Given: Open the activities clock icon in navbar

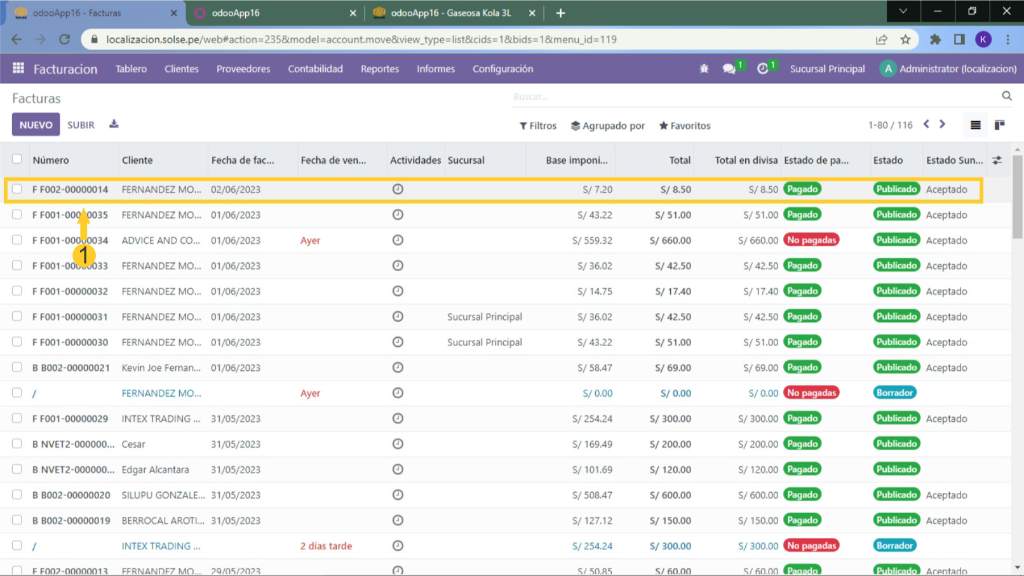Looking at the screenshot, I should pos(763,69).
